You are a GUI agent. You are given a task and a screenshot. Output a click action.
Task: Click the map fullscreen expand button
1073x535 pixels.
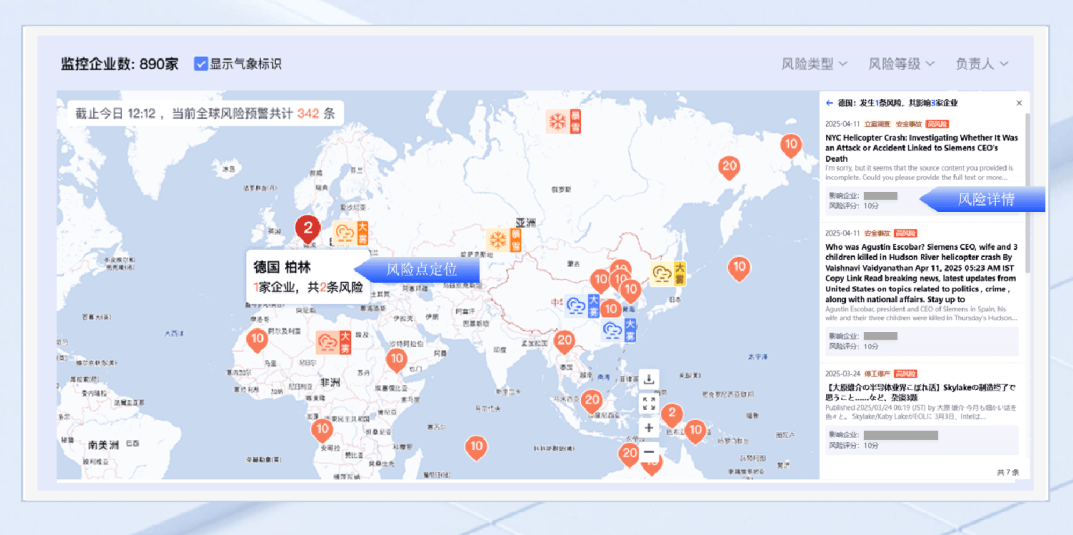pos(649,403)
